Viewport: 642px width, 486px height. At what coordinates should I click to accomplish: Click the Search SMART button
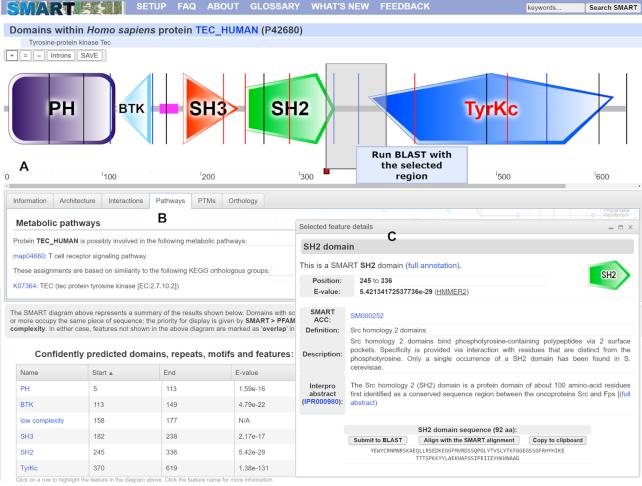(613, 8)
